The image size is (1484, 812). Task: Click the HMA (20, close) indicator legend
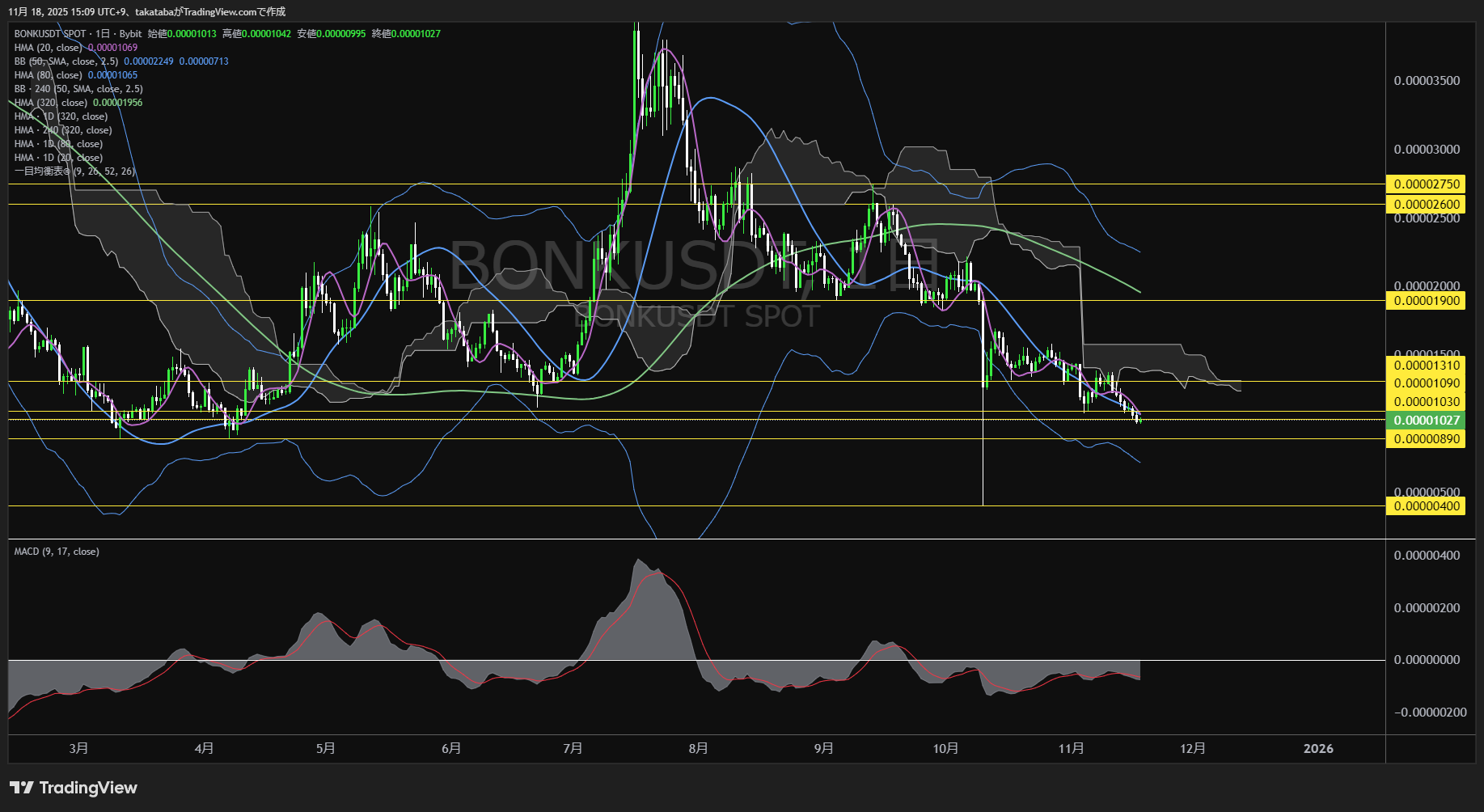tap(48, 48)
